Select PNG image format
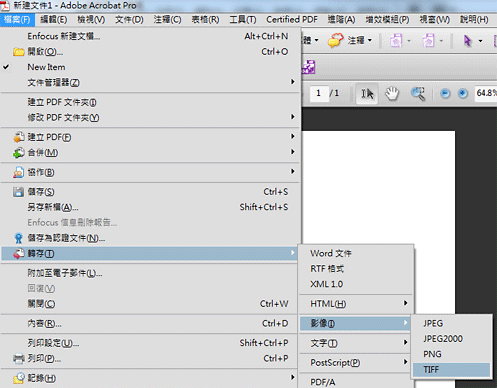Viewport: 497px width, 388px height. coord(452,354)
